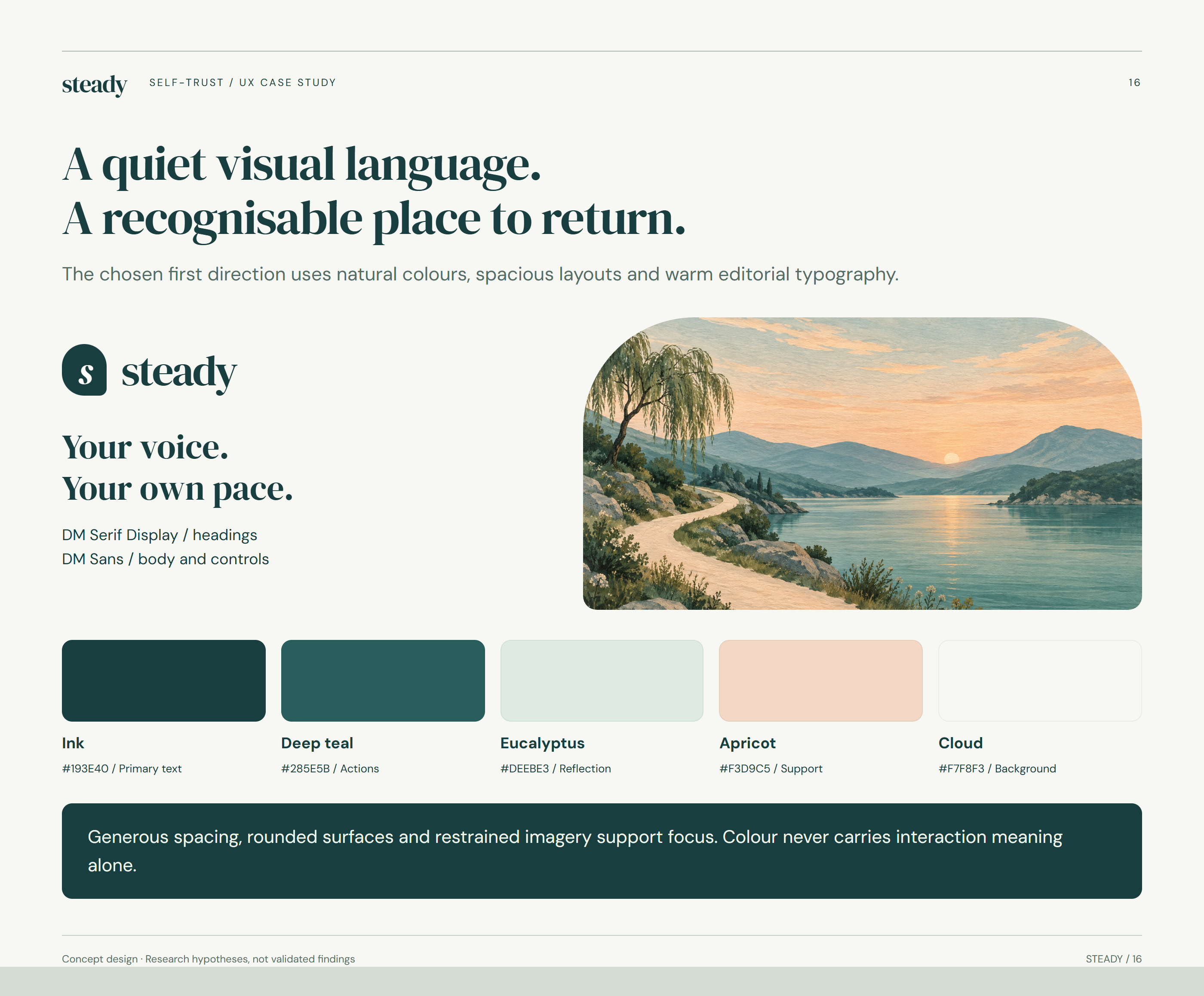Click 'STEADY / 16' footer text
The image size is (1204, 996).
[x=1113, y=959]
